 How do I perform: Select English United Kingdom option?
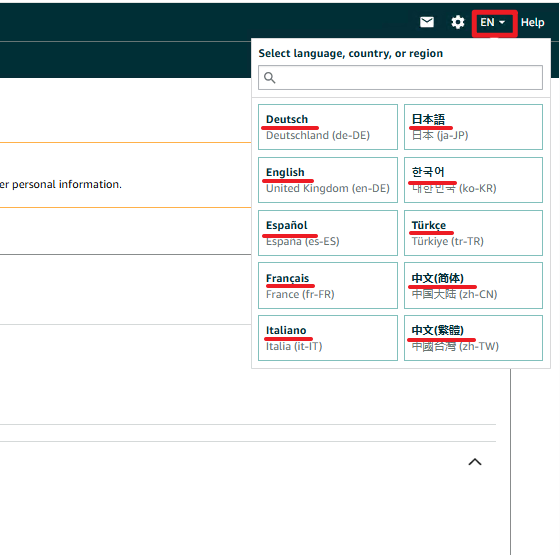(328, 180)
